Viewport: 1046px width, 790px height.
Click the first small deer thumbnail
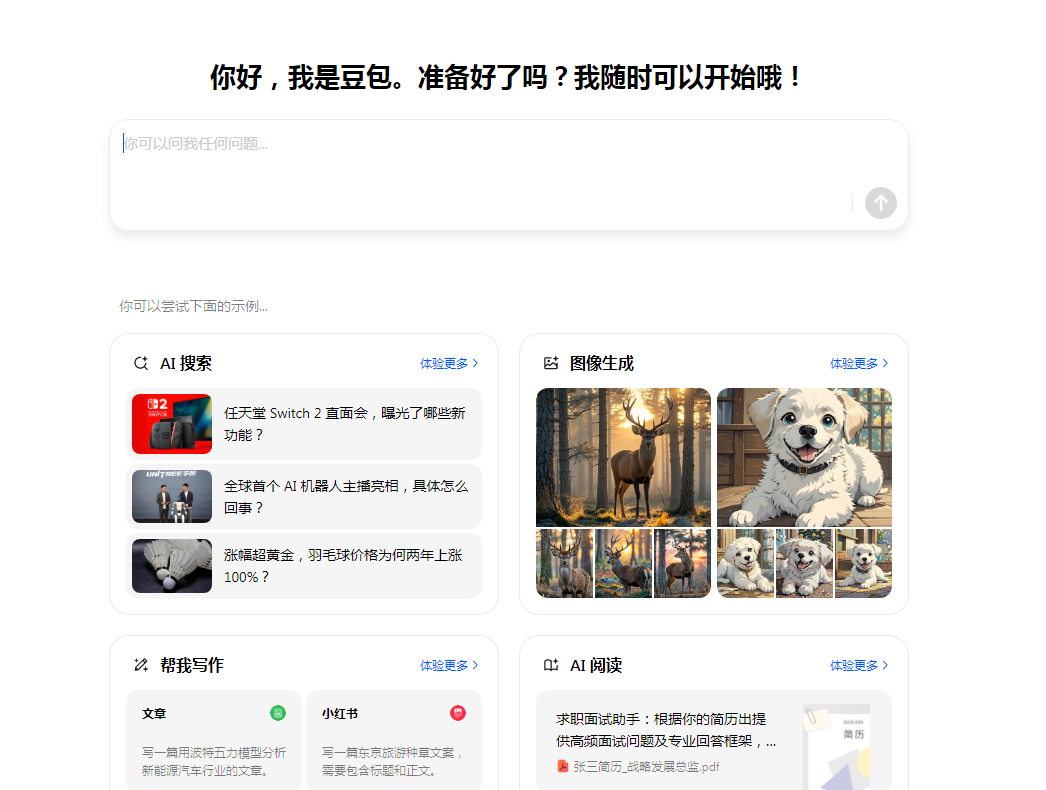click(565, 562)
